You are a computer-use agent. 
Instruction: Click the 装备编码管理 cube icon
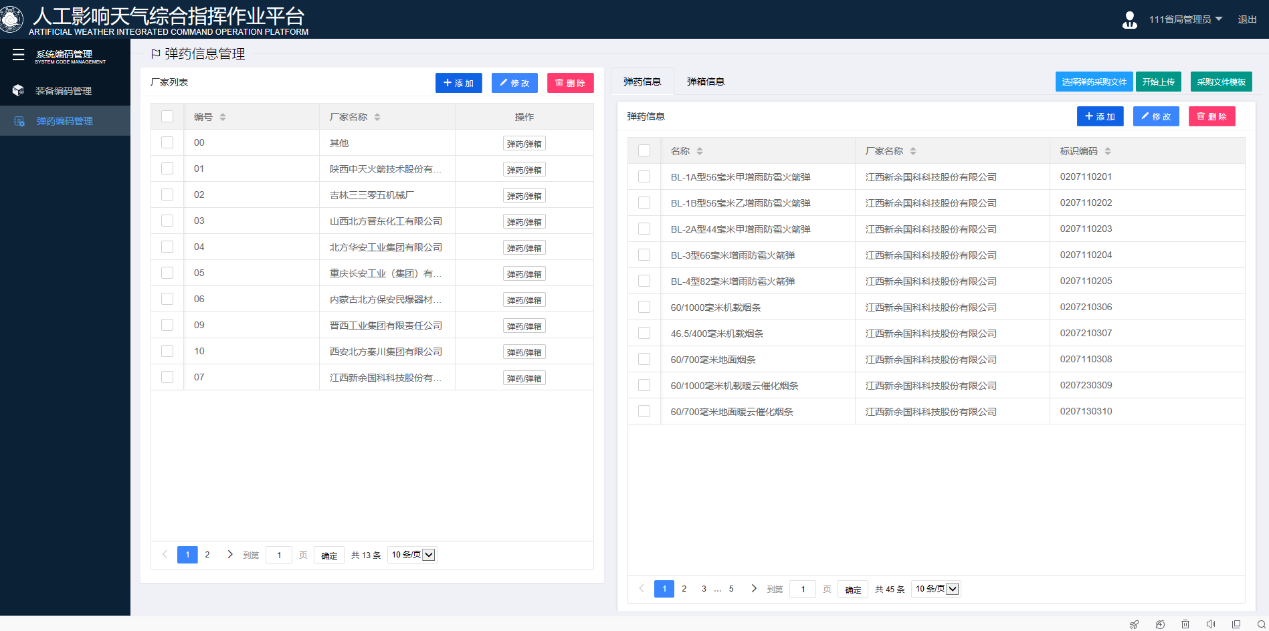point(18,91)
